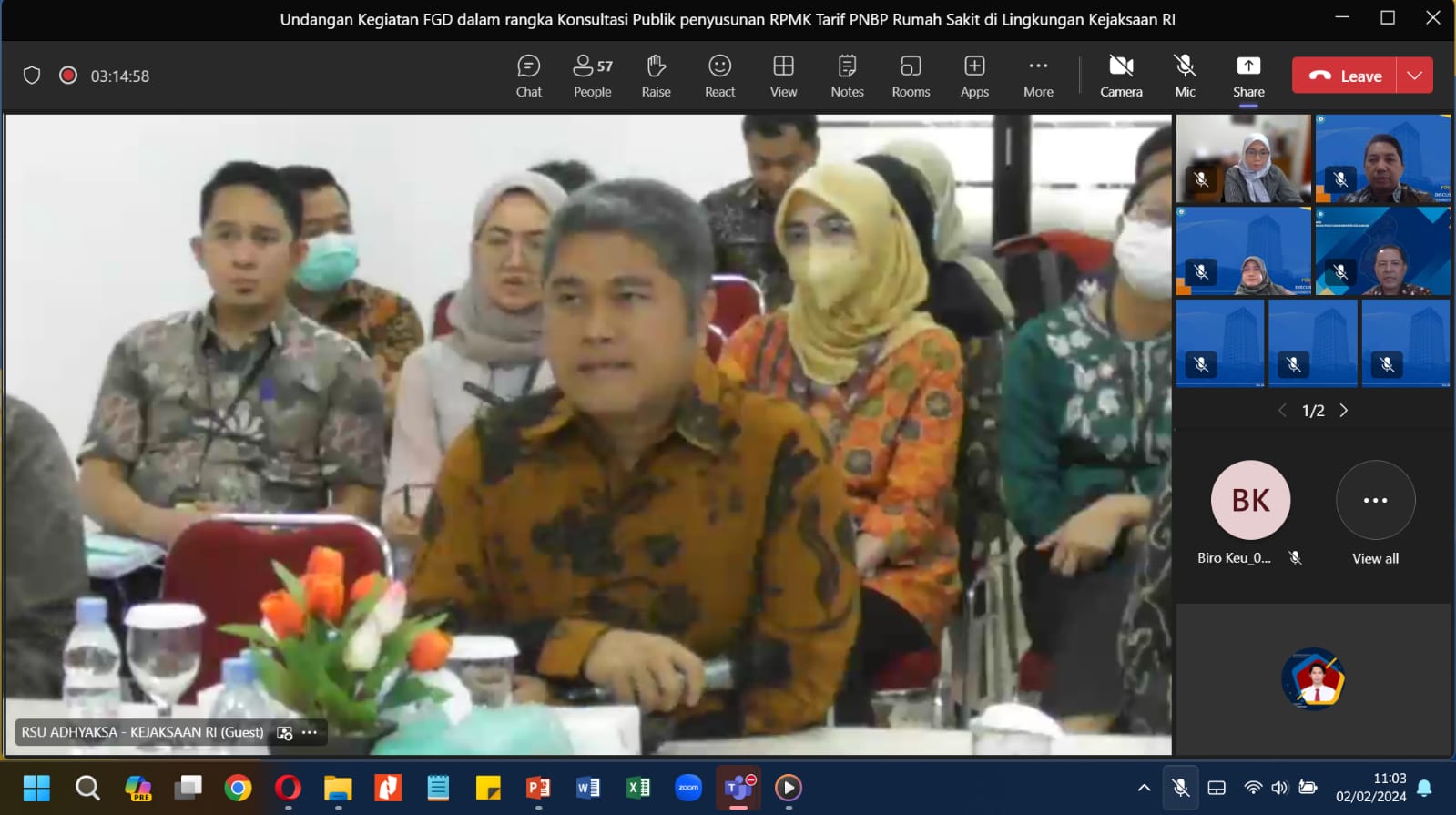
Task: Turn on the Camera
Action: pos(1121,76)
